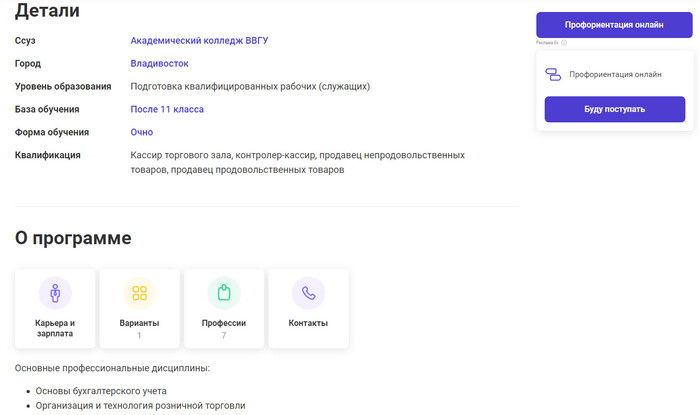Click the Профориентация онлайн logo icon in card
Screen dimensions: 700x415
coord(553,75)
